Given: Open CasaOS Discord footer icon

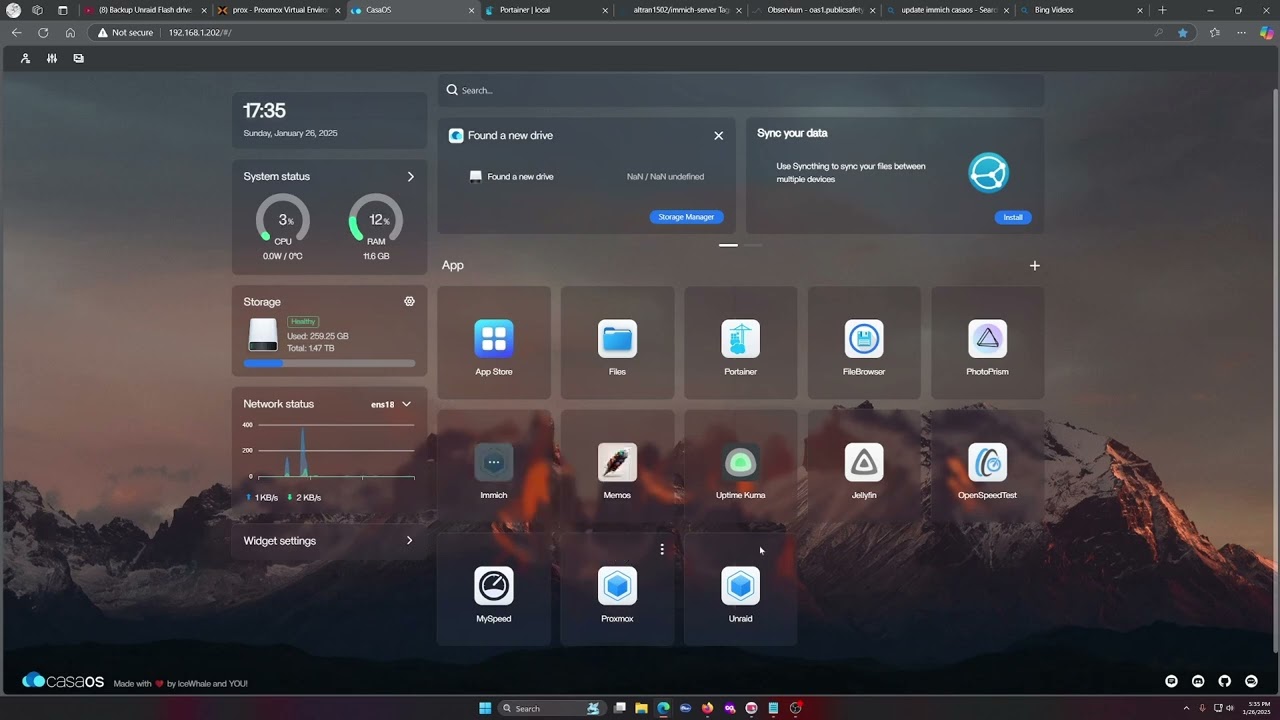Looking at the screenshot, I should coord(1198,681).
